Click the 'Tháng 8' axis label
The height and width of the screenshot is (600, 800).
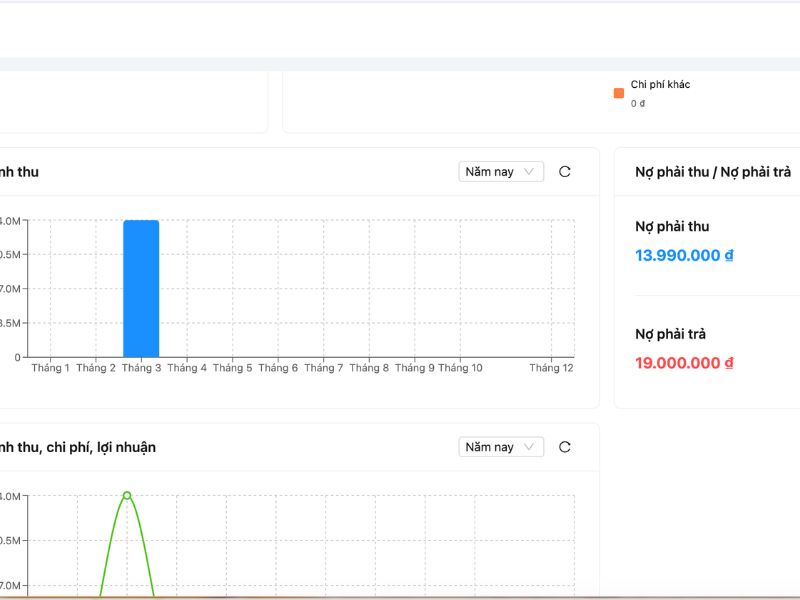(x=369, y=368)
